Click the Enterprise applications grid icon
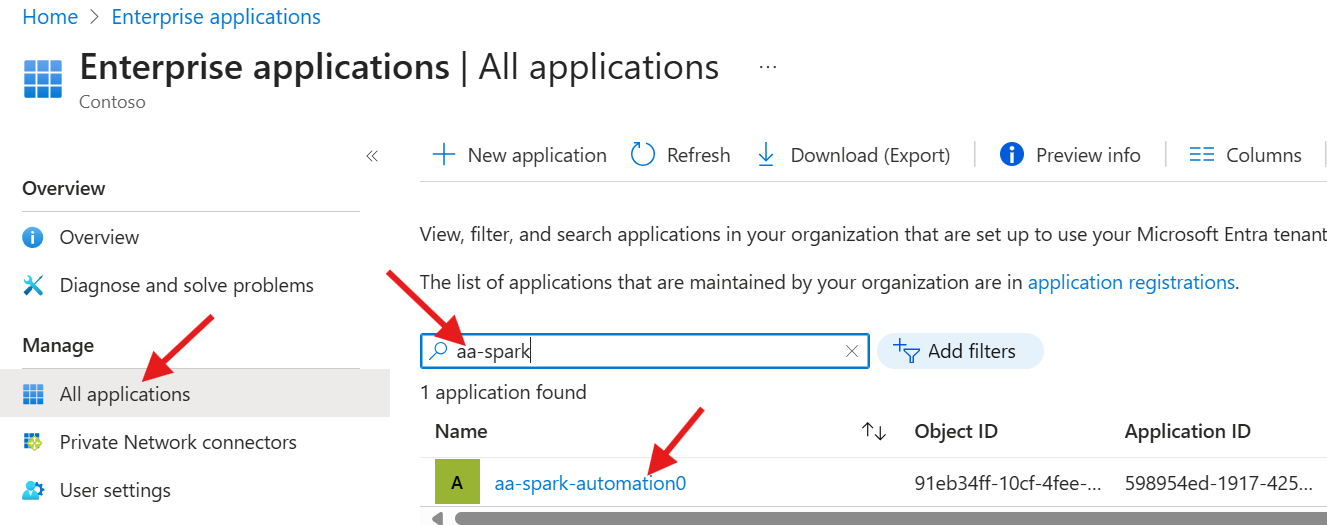Viewport: 1327px width, 525px height. (43, 78)
